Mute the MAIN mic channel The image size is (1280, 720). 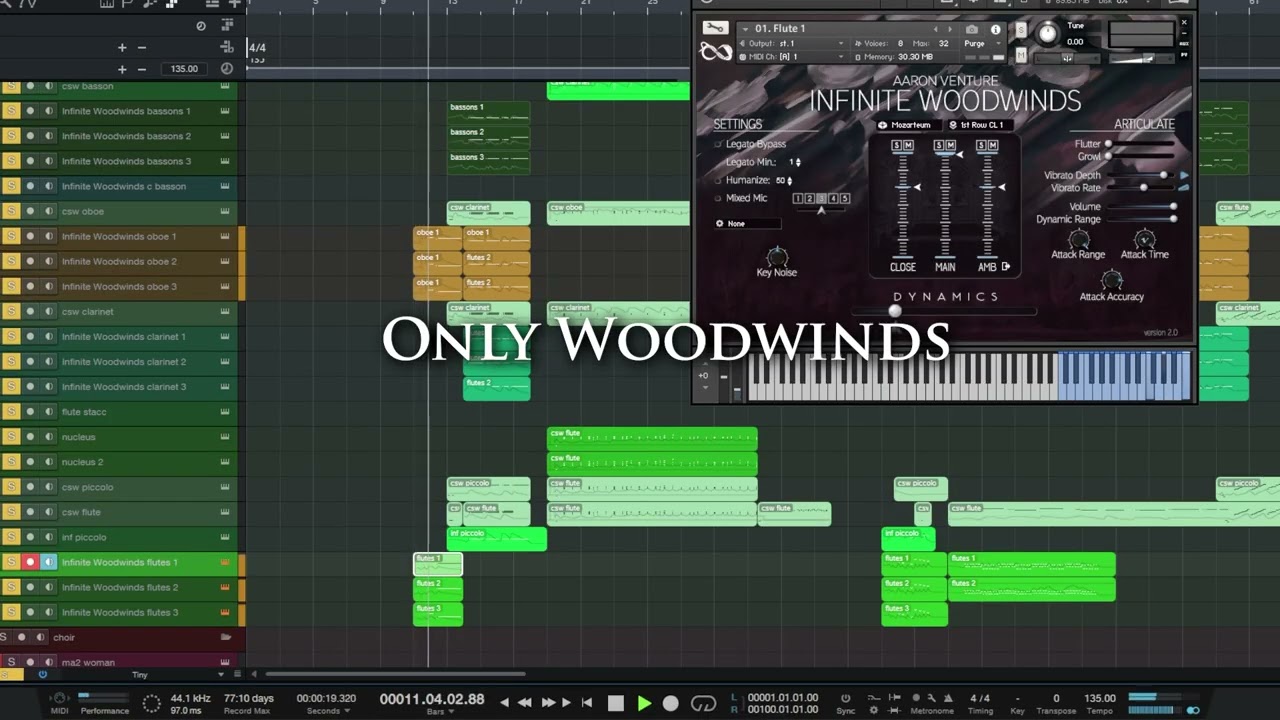950,146
